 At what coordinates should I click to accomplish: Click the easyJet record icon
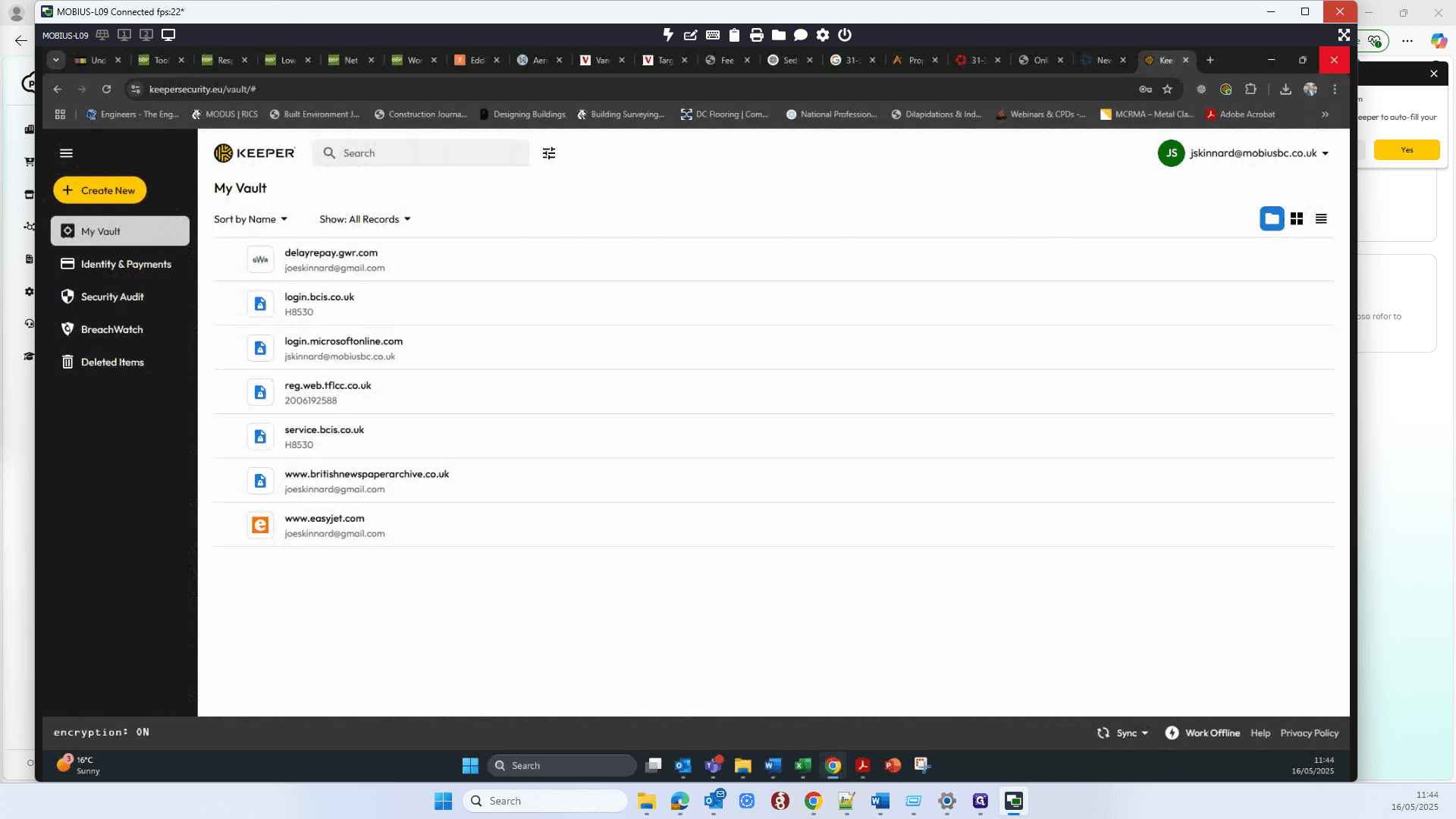tap(260, 525)
